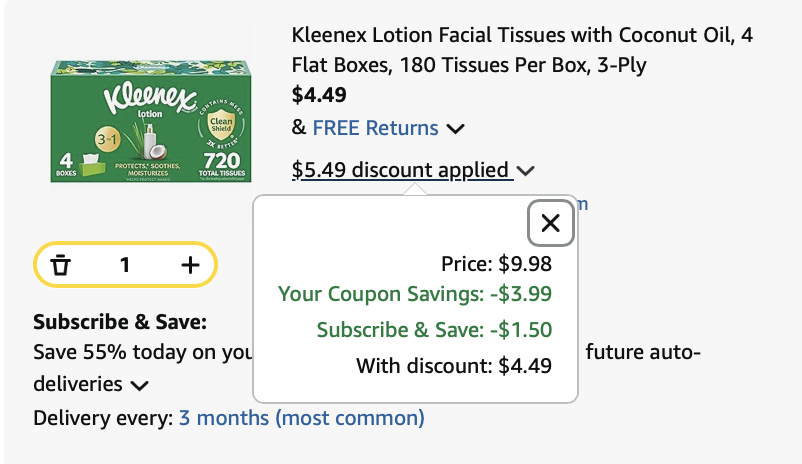802x464 pixels.
Task: Close the discount details popover
Action: tap(550, 223)
